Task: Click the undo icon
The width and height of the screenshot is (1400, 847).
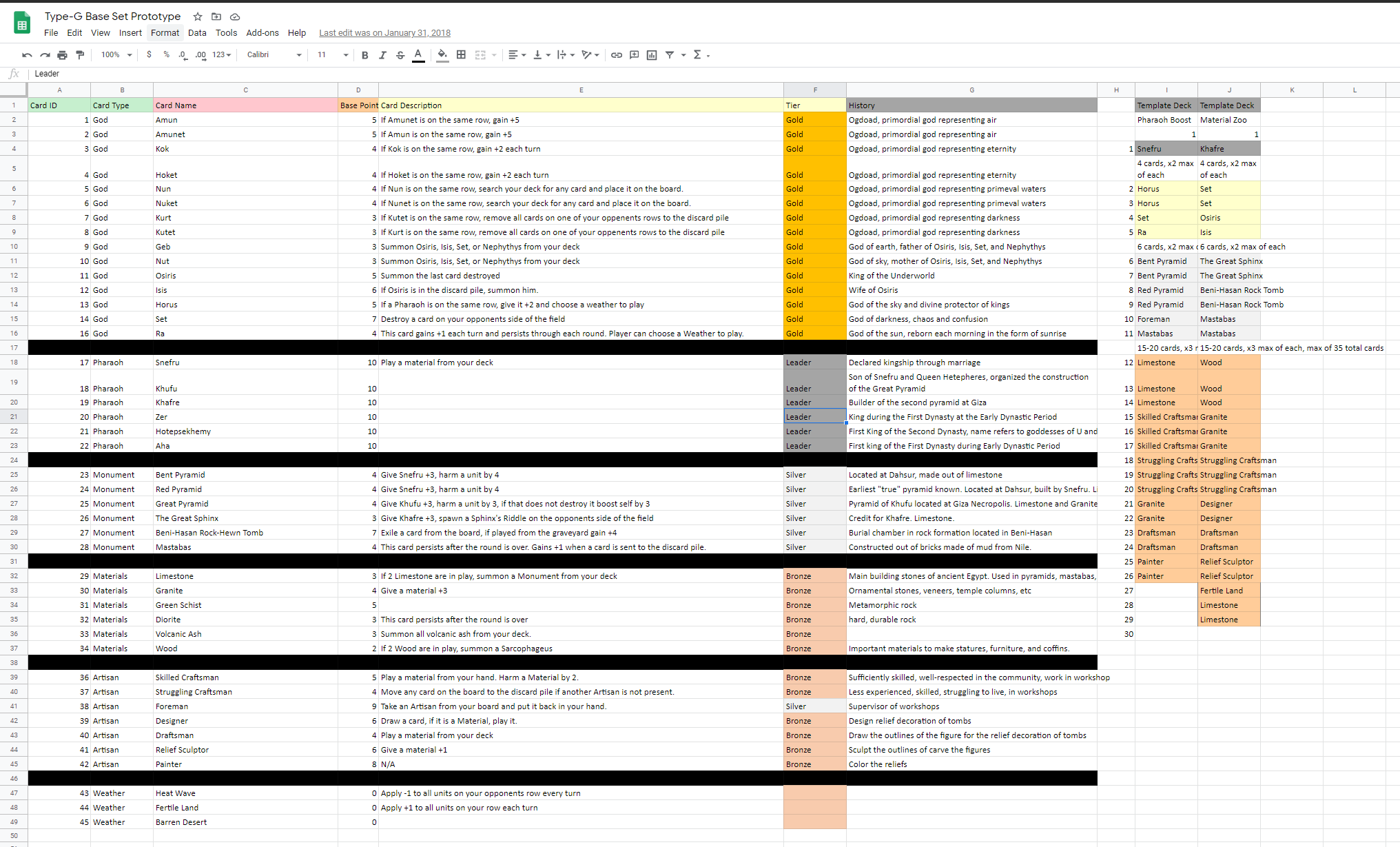Action: click(27, 55)
